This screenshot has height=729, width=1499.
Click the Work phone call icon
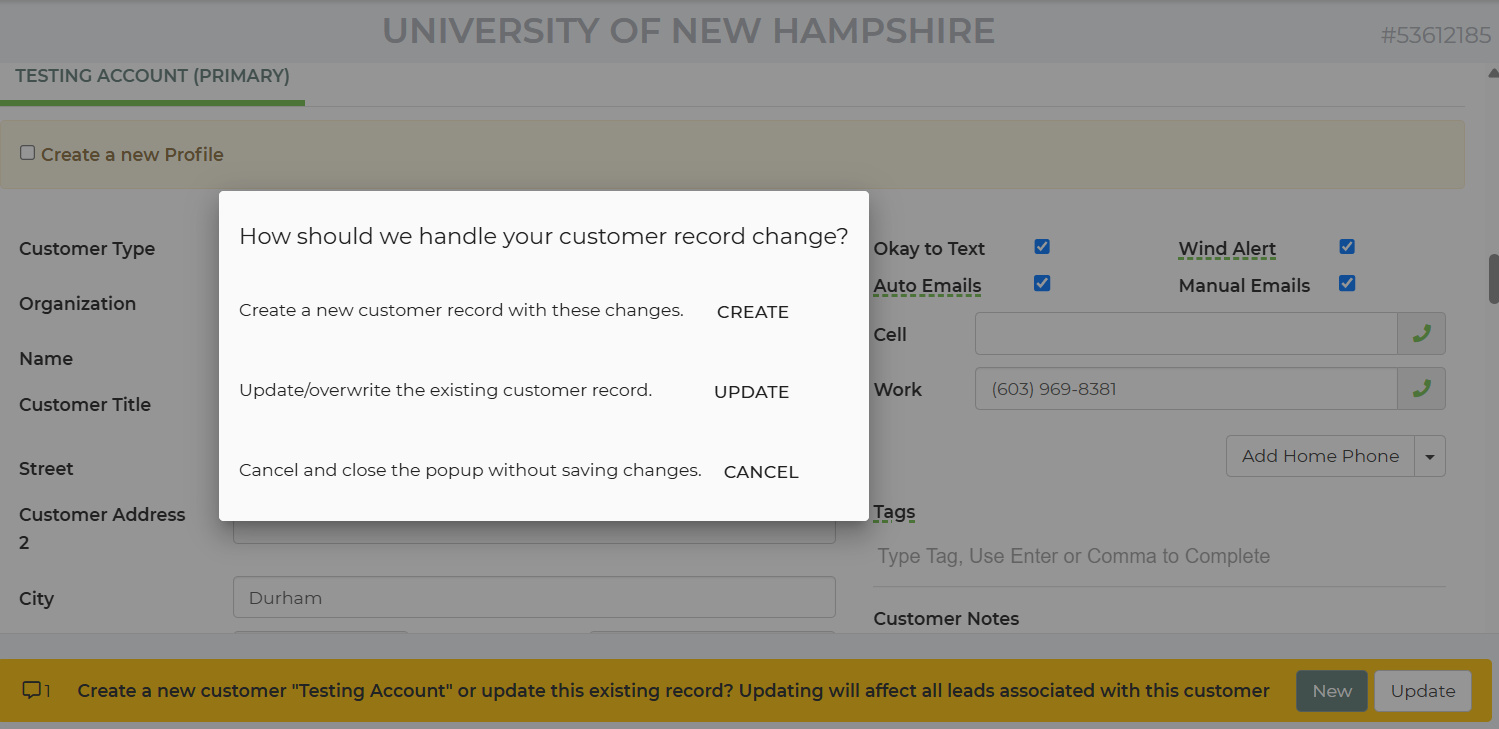tap(1421, 389)
